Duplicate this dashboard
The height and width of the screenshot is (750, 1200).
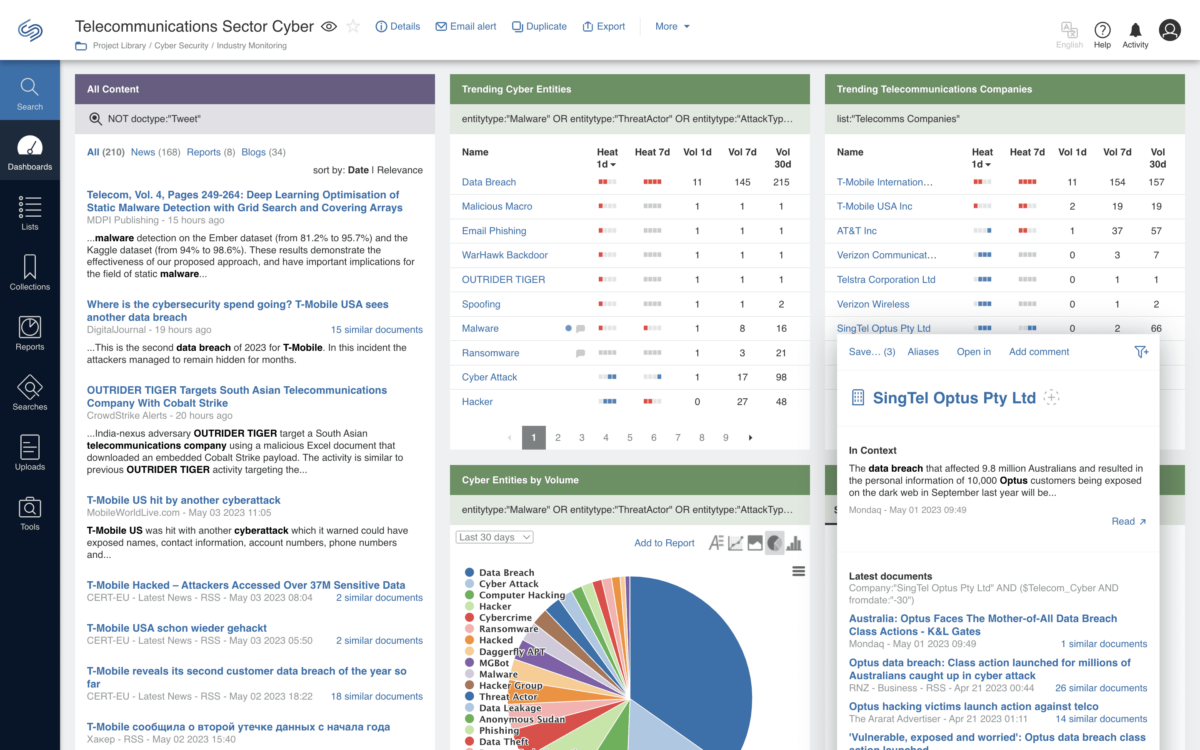(x=539, y=26)
